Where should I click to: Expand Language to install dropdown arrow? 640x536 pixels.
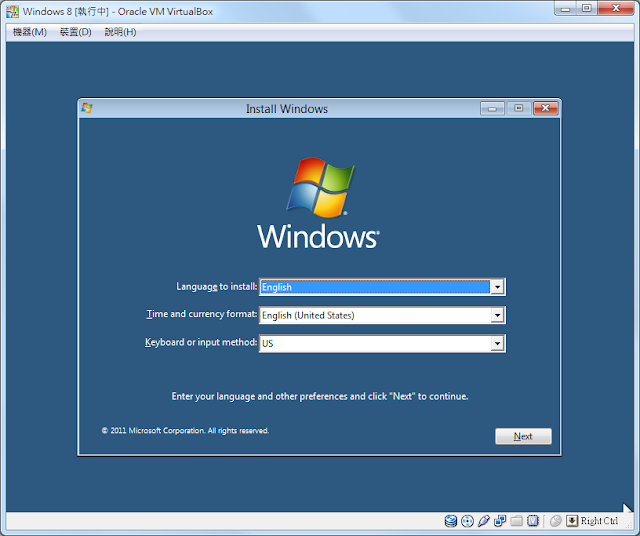(497, 287)
